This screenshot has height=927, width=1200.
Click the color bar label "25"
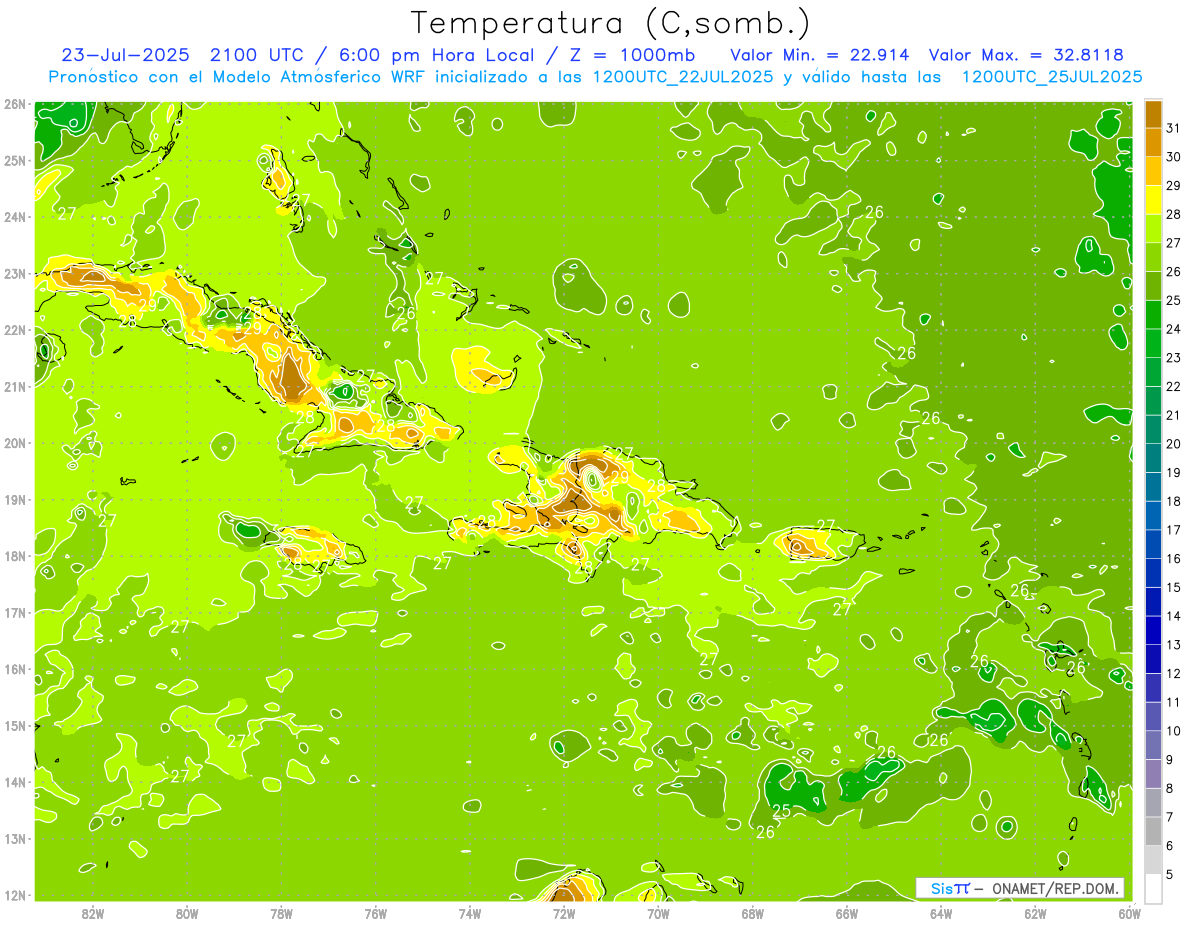coord(1173,300)
